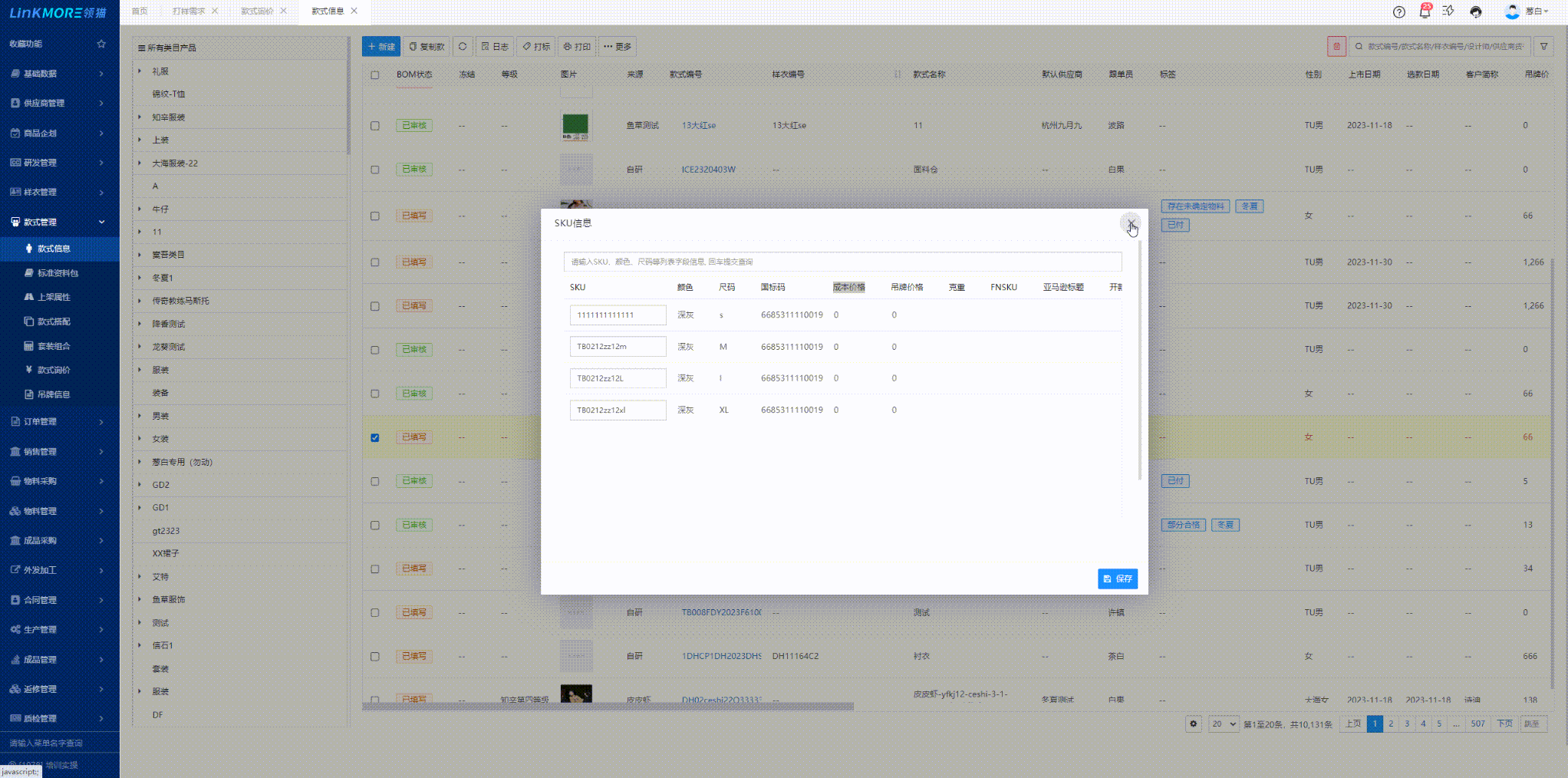This screenshot has width=1568, height=778.
Task: Click the red delete trash icon
Action: [x=1336, y=47]
